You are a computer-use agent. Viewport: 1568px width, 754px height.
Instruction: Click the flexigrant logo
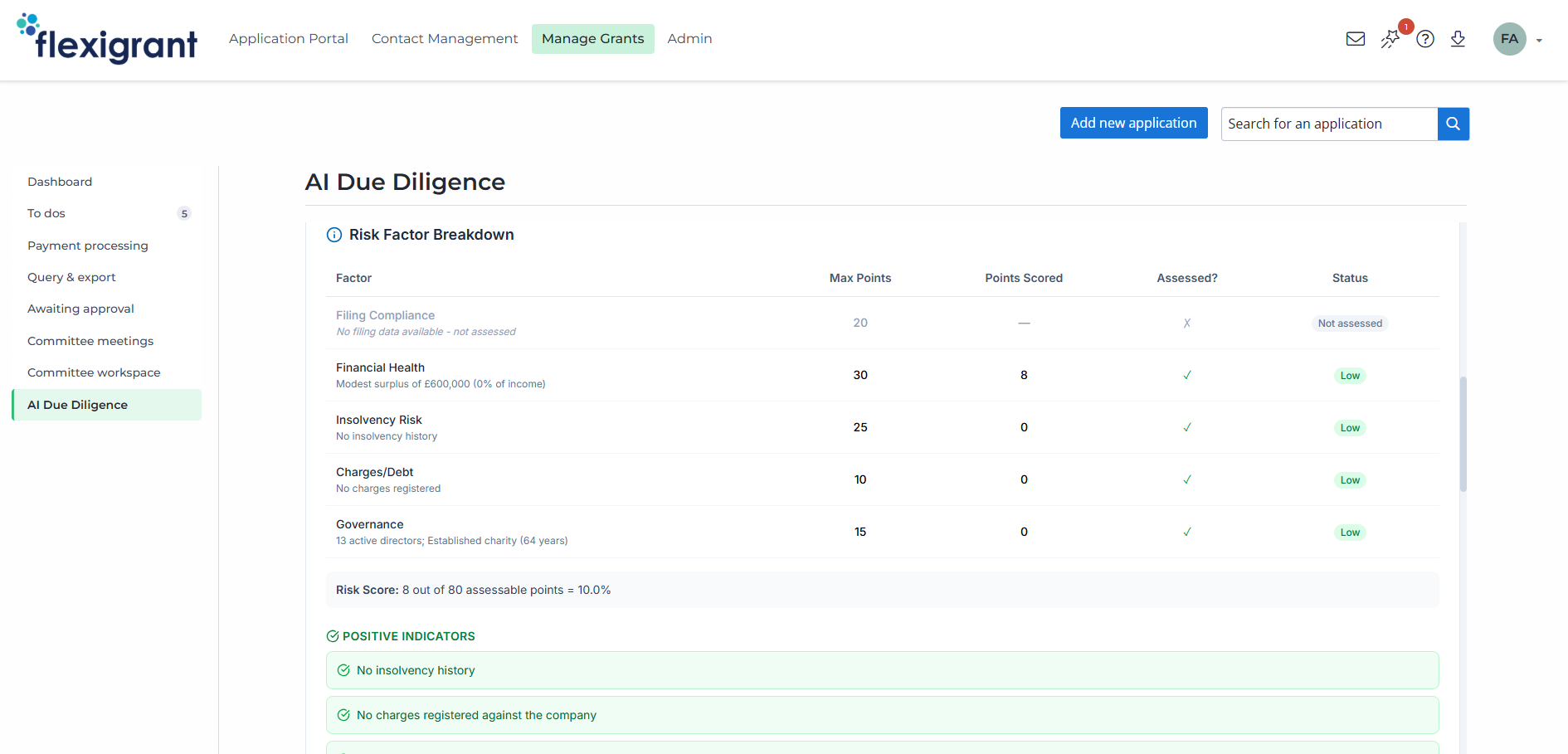[x=107, y=38]
